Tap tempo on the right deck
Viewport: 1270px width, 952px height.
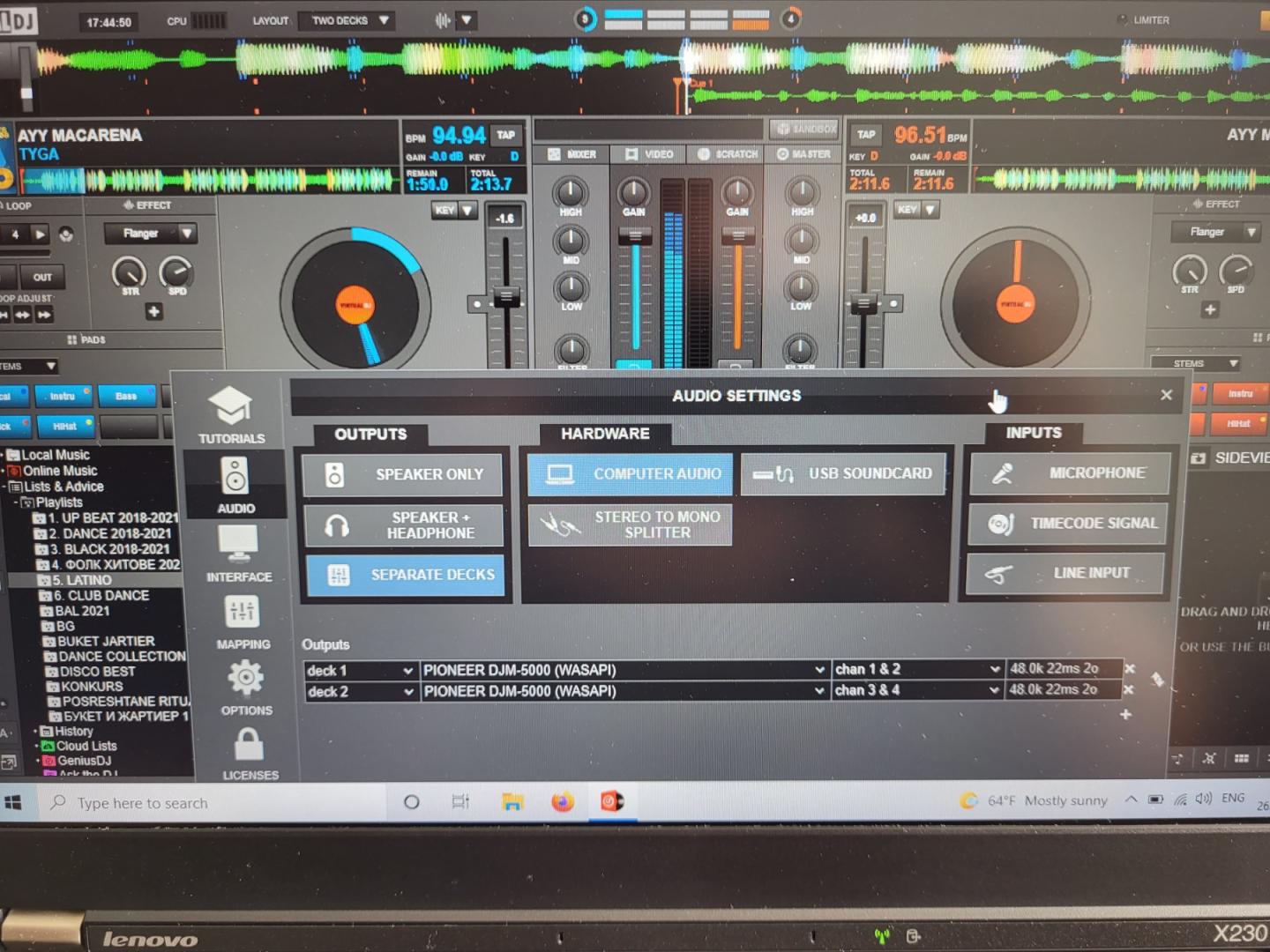(x=866, y=135)
